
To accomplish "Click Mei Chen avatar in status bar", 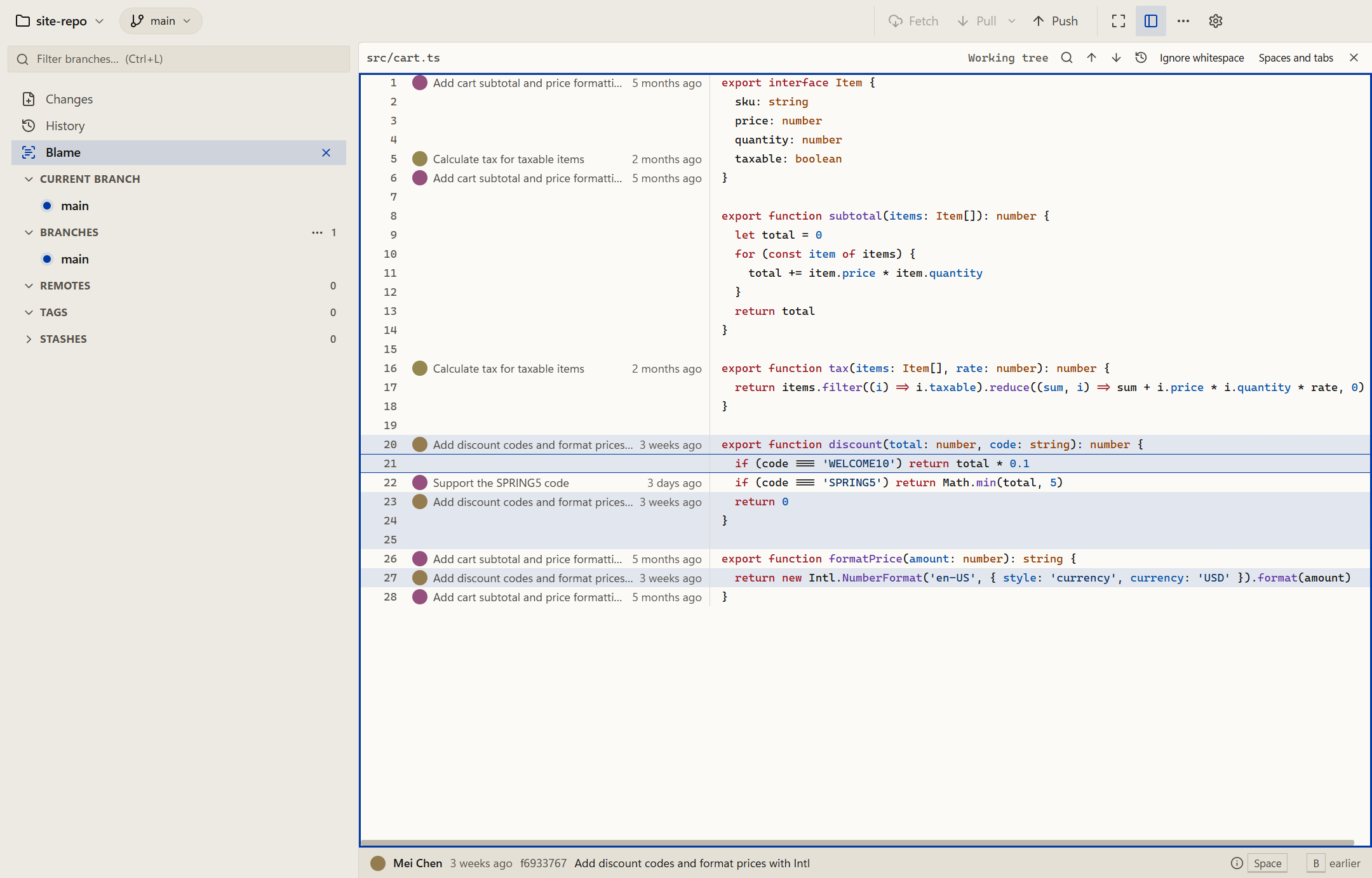I will tap(378, 863).
